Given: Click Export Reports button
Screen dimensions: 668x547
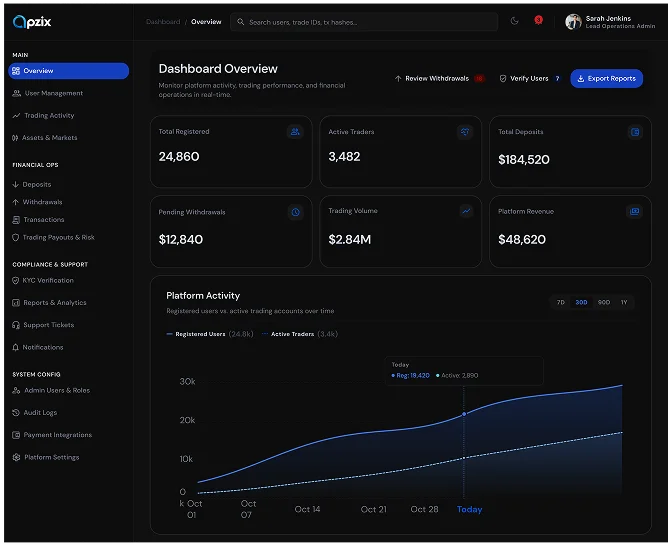Looking at the screenshot, I should (606, 78).
